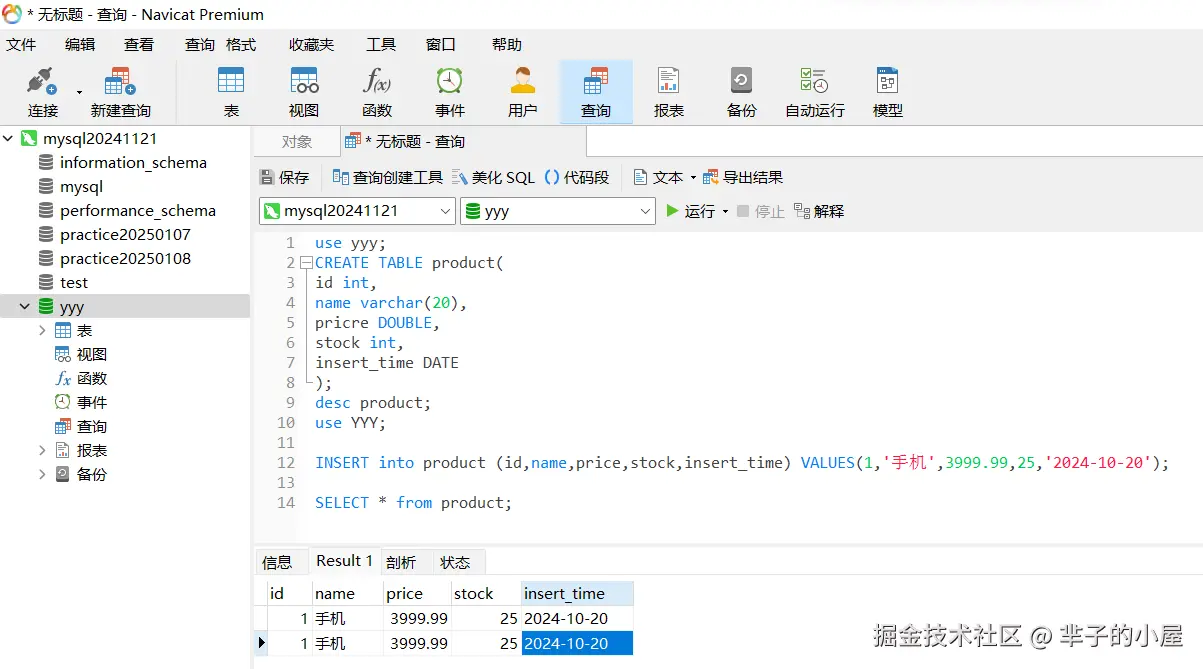Viewport: 1203px width, 669px height.
Task: Open the 查询创建工具 query builder
Action: point(387,177)
